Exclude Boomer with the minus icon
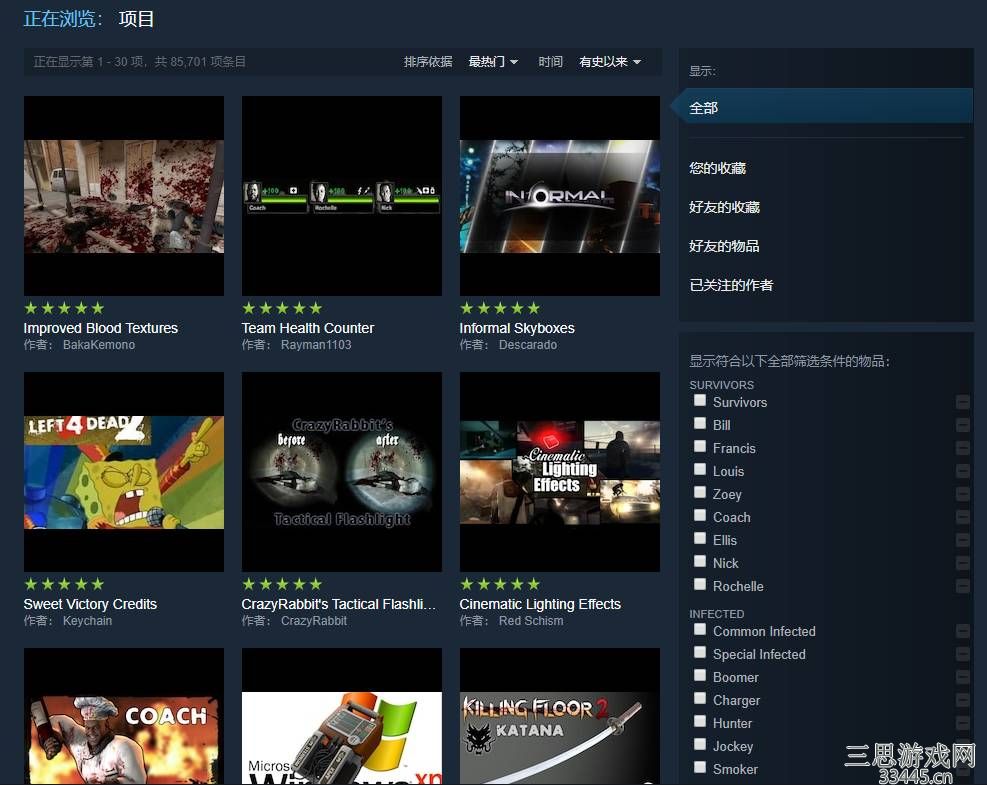The image size is (987, 785). 962,677
